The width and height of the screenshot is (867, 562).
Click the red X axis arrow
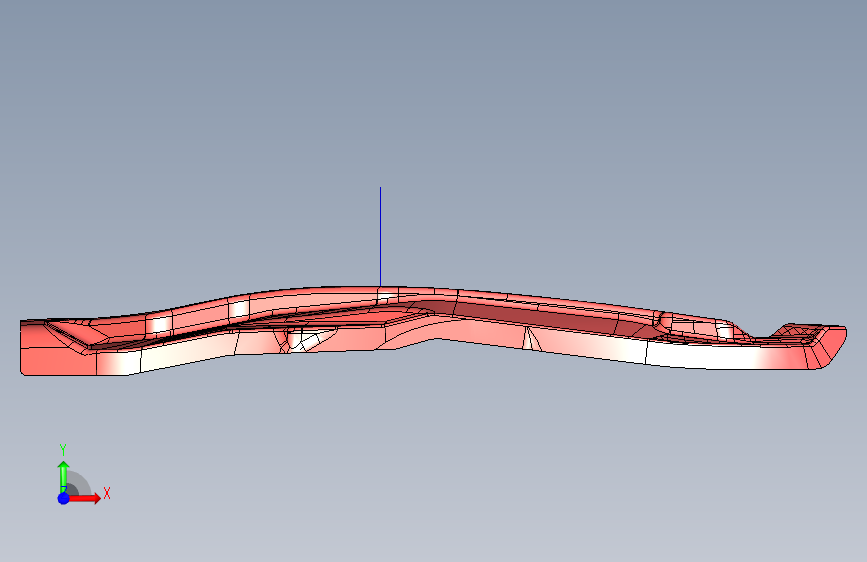(85, 498)
